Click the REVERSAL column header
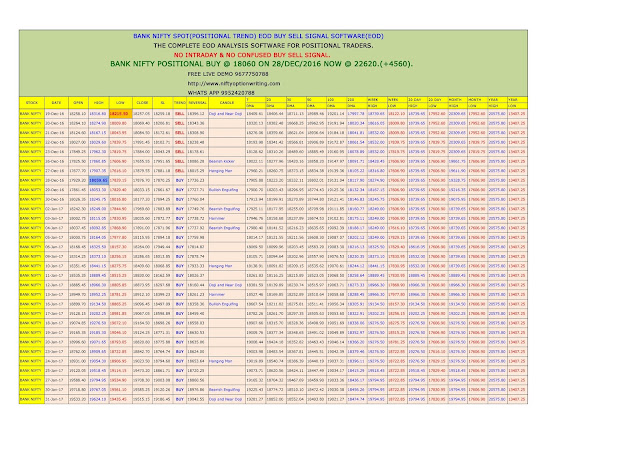This screenshot has height=452, width=640. [197, 103]
